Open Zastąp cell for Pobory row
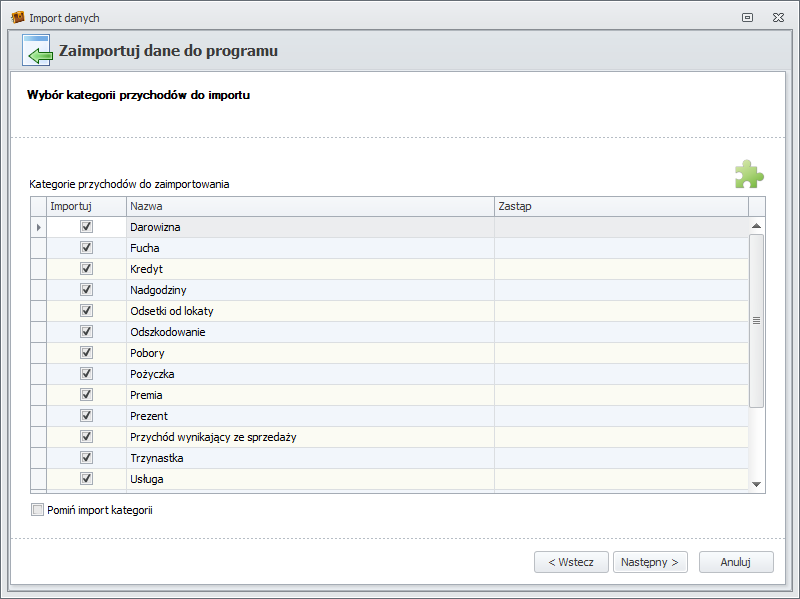 point(620,353)
